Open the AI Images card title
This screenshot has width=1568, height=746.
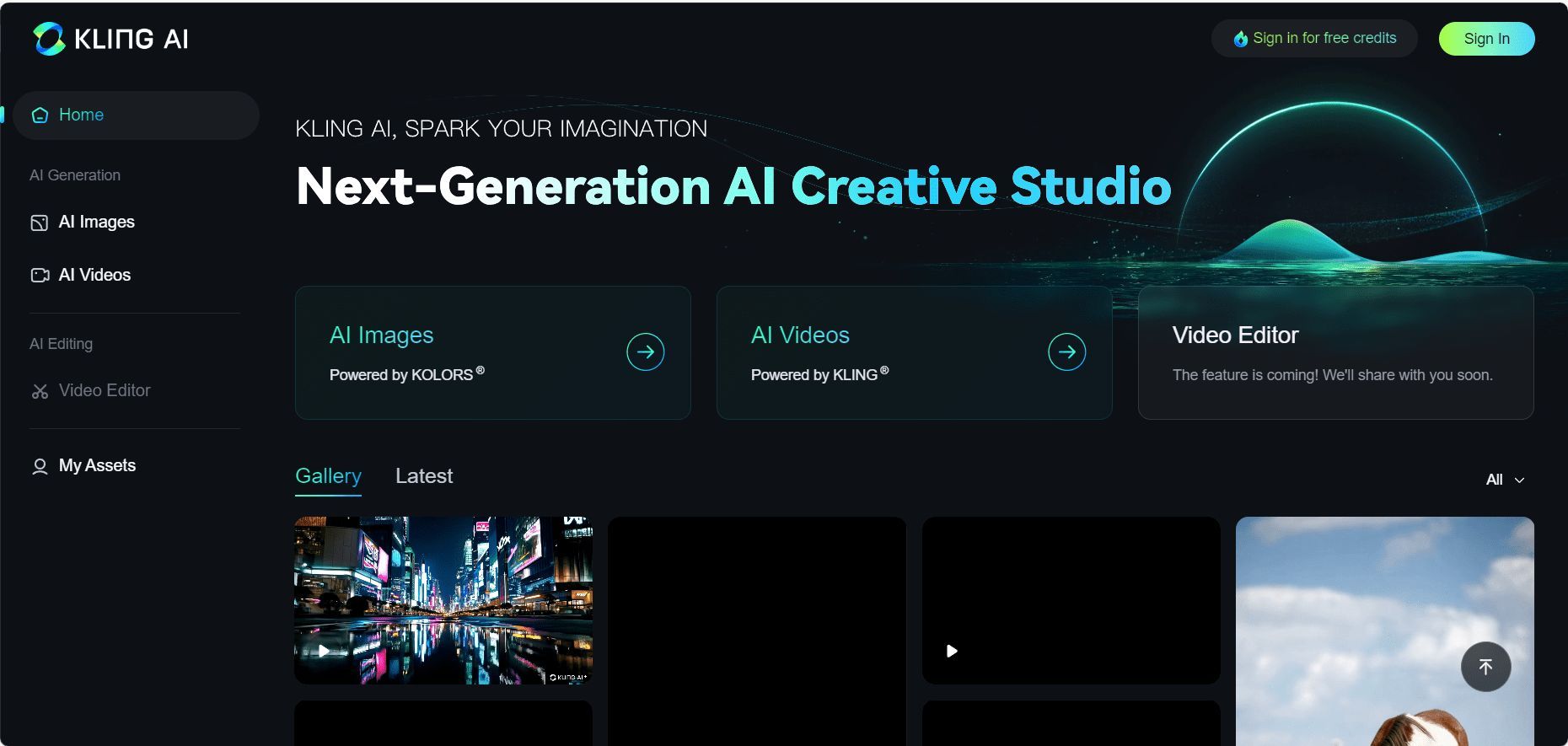tap(381, 335)
